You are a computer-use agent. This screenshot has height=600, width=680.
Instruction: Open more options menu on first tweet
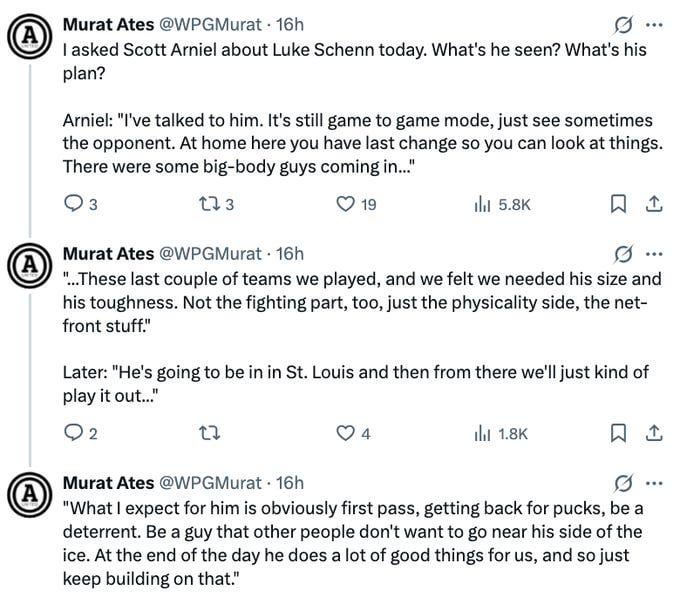pyautogui.click(x=654, y=24)
